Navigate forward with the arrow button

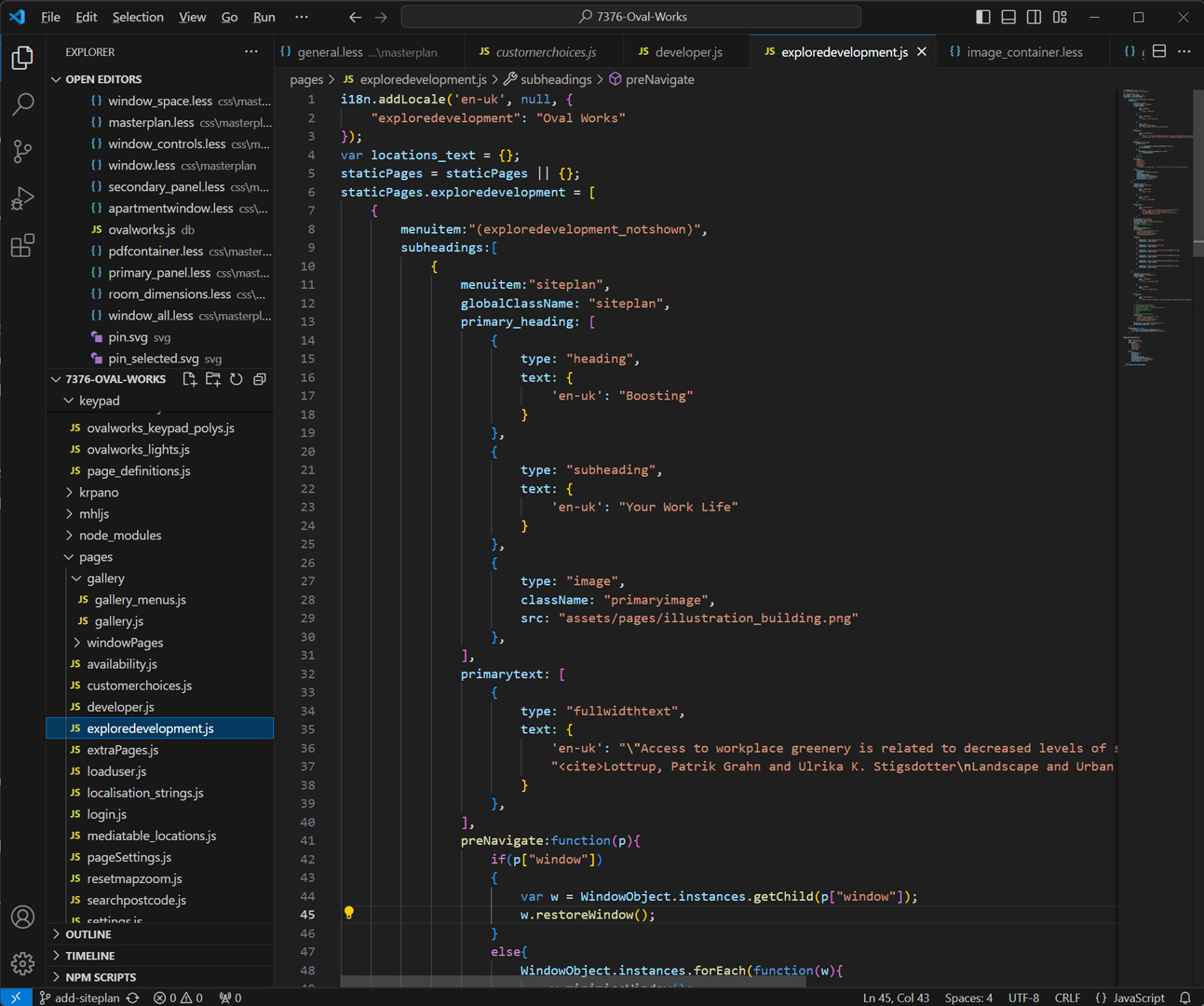tap(381, 17)
